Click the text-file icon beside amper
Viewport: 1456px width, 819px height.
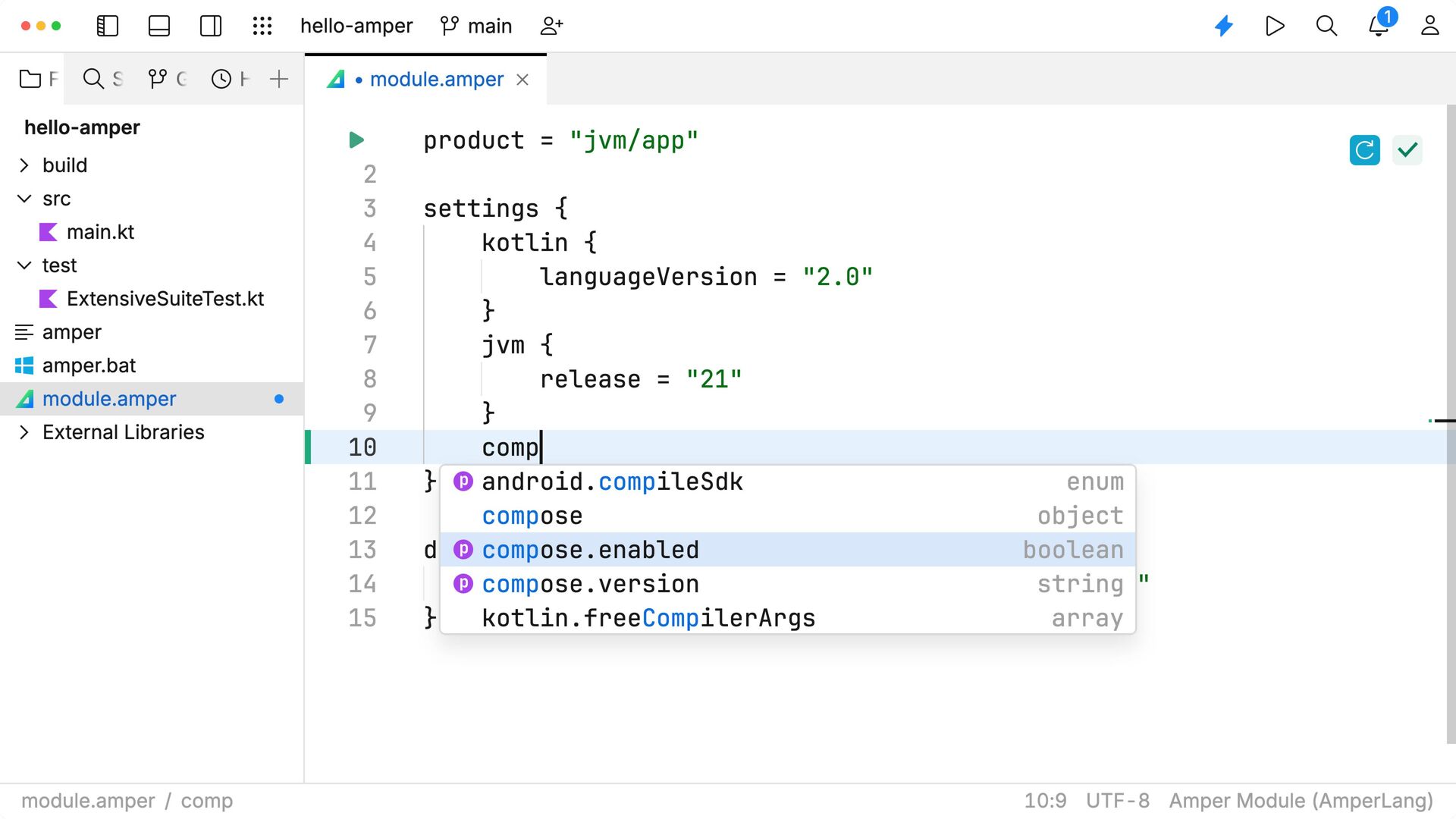pyautogui.click(x=24, y=332)
